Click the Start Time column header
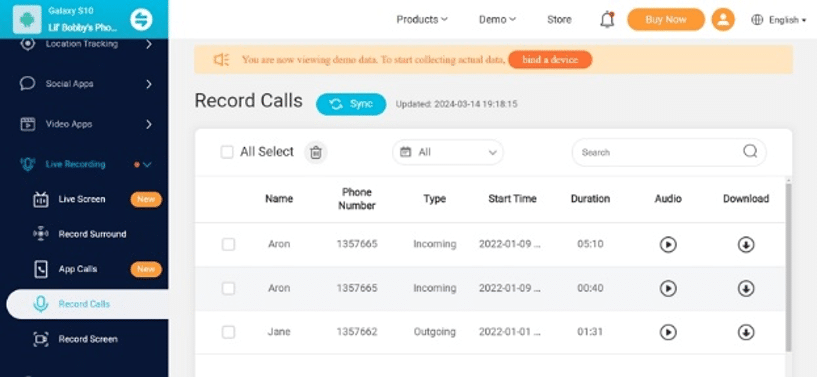 click(x=512, y=199)
